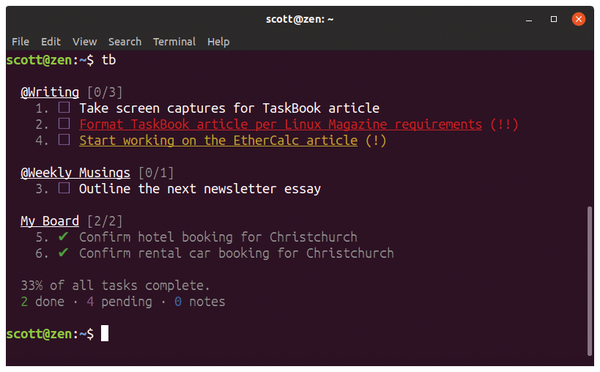Screen dimensions: 600x372
Task: Close the terminal with the orange X
Action: (579, 19)
